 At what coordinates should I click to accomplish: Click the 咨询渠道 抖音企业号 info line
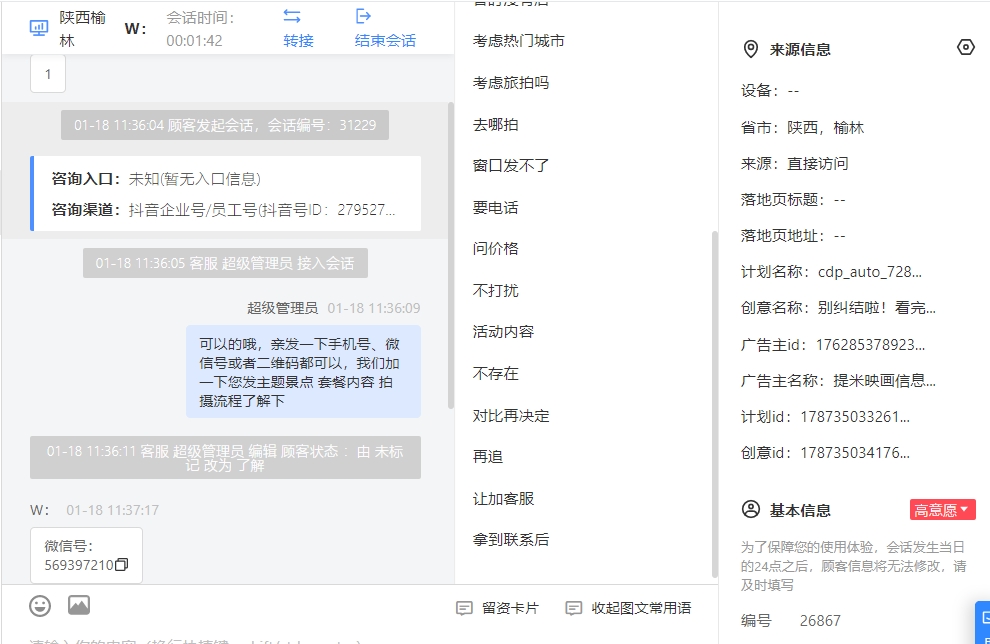click(x=224, y=210)
